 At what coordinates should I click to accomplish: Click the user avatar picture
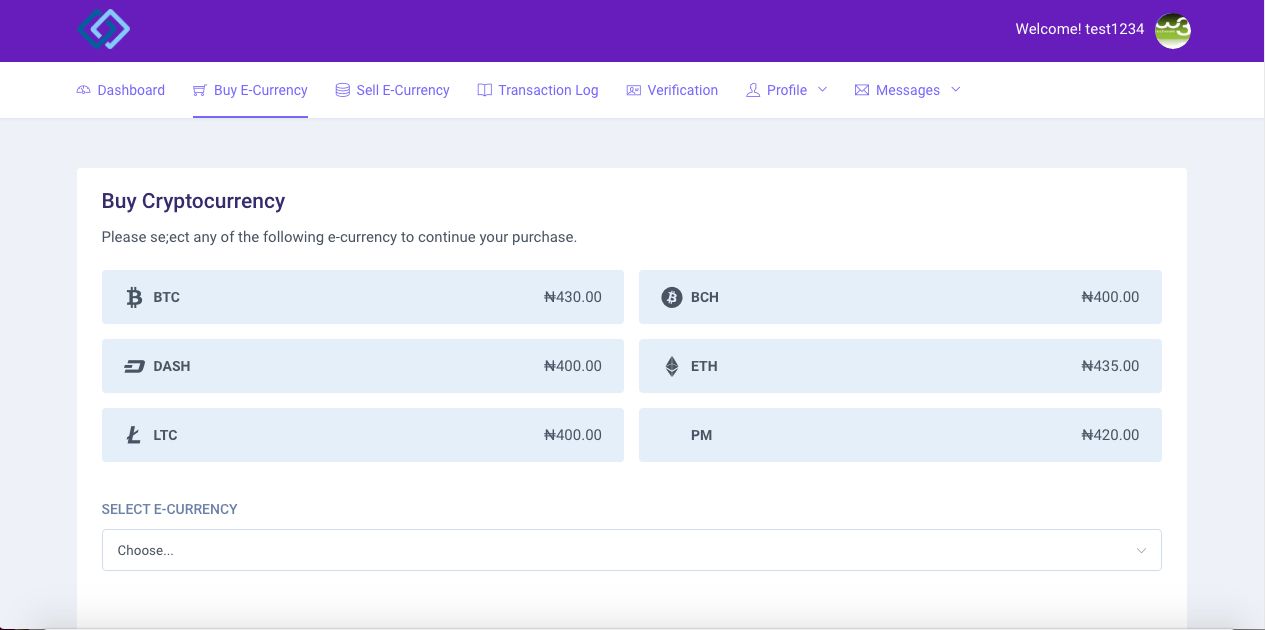tap(1172, 30)
